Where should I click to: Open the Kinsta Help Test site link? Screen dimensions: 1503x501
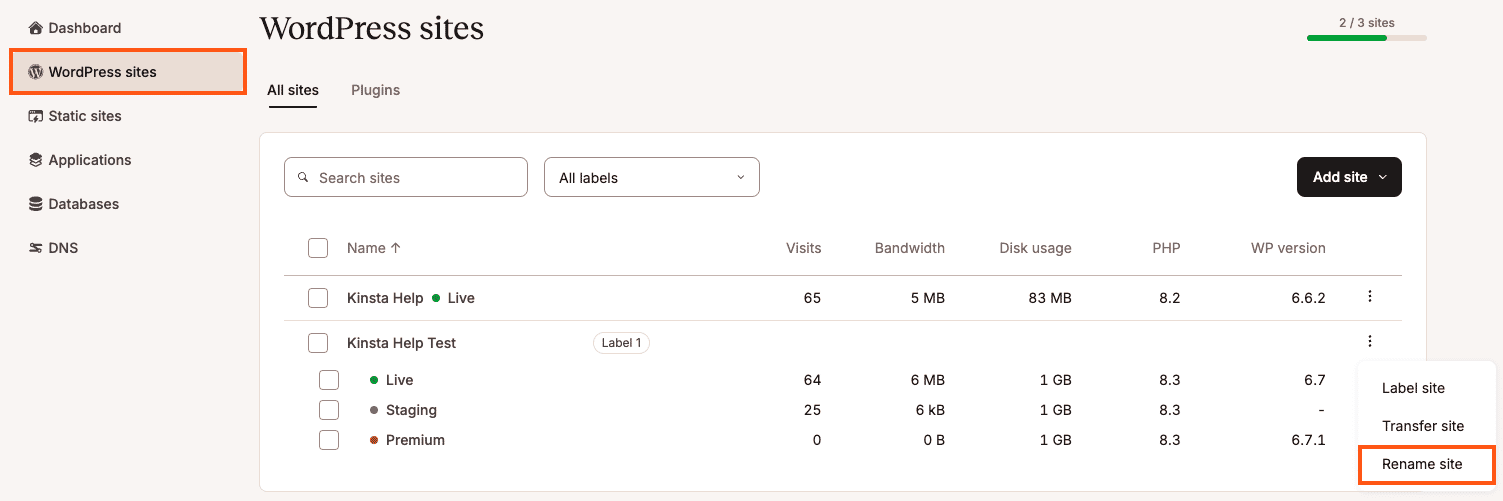click(x=401, y=343)
